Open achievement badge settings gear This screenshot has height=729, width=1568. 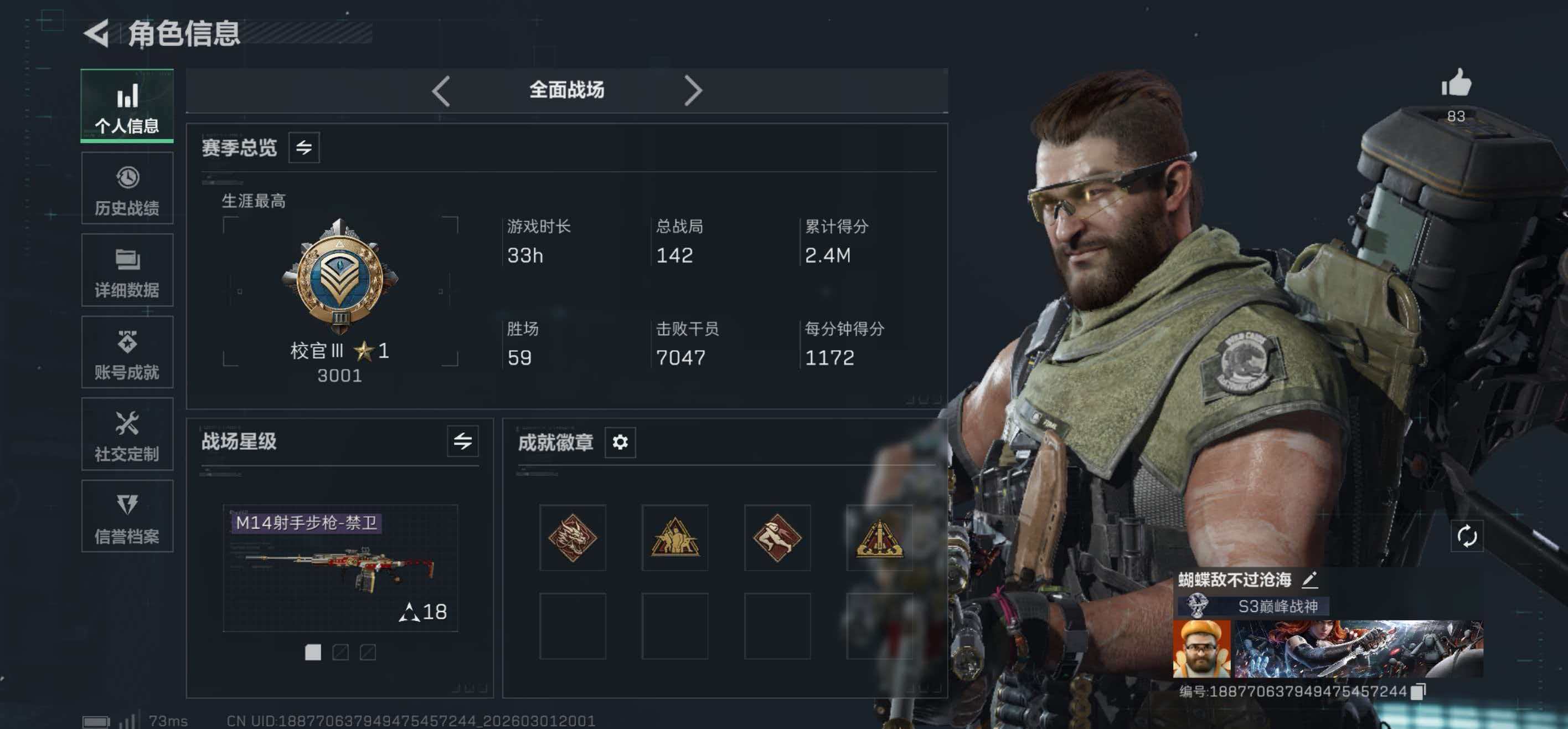620,441
